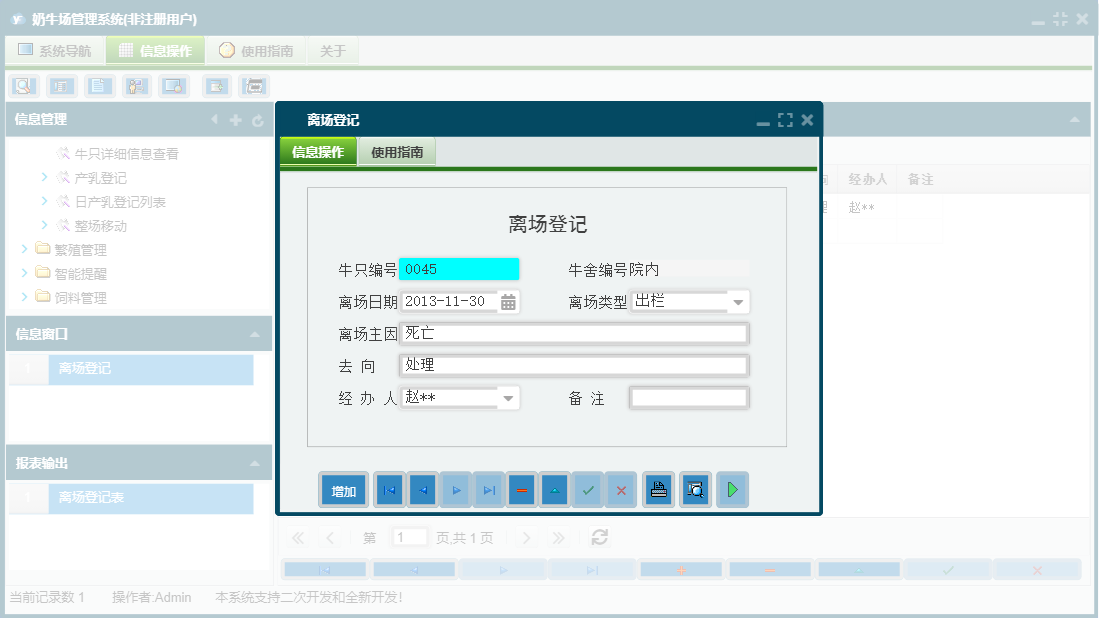Cancel editing with the red X icon
Viewport: 1099px width, 618px height.
point(621,489)
